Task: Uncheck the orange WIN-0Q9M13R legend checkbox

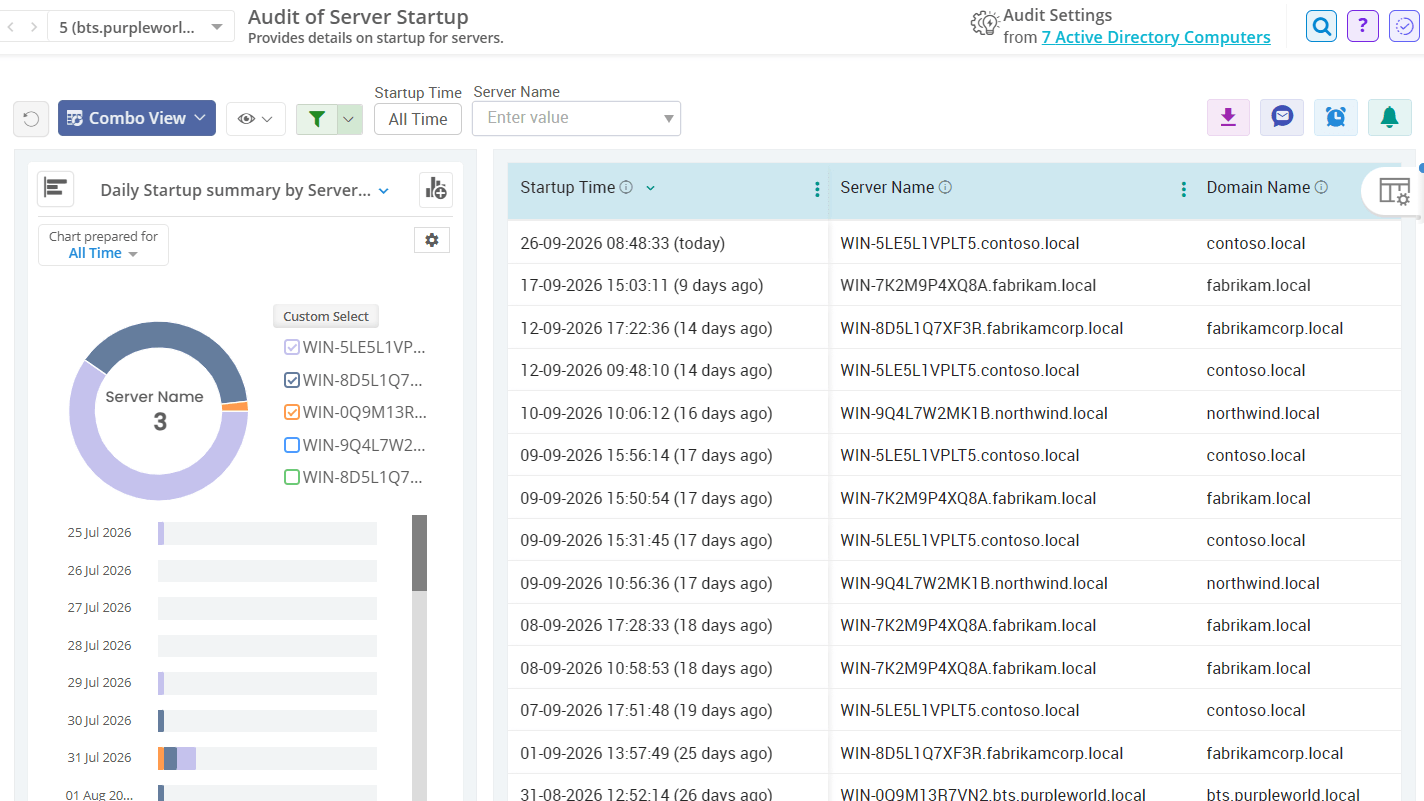Action: point(292,412)
